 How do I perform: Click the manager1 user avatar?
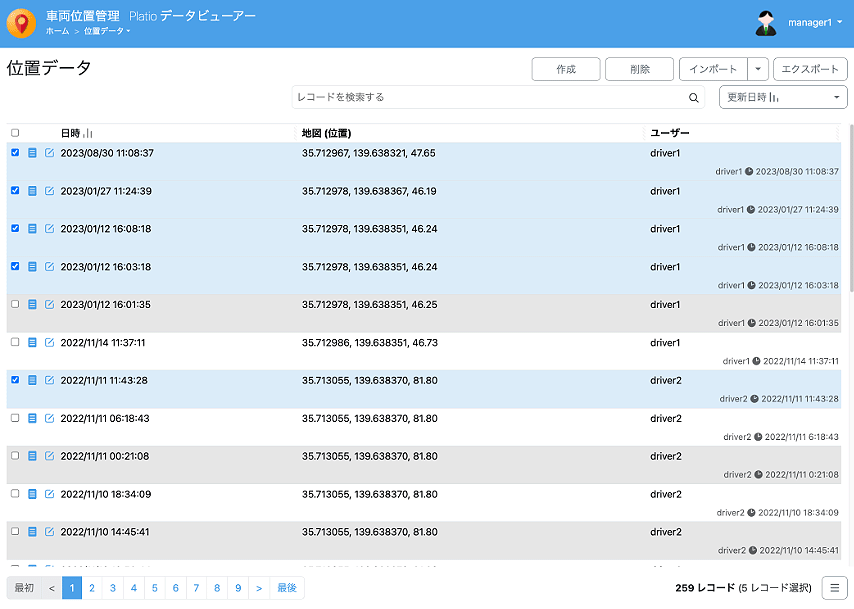coord(766,22)
